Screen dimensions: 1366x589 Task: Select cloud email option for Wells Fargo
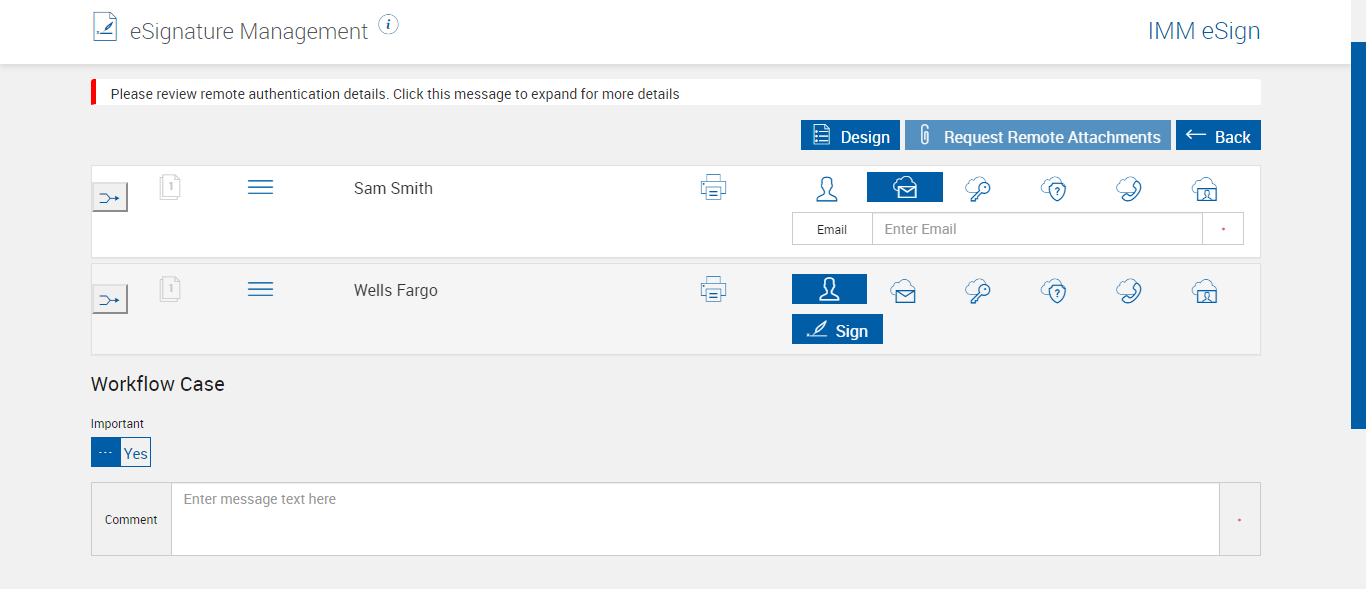[904, 290]
